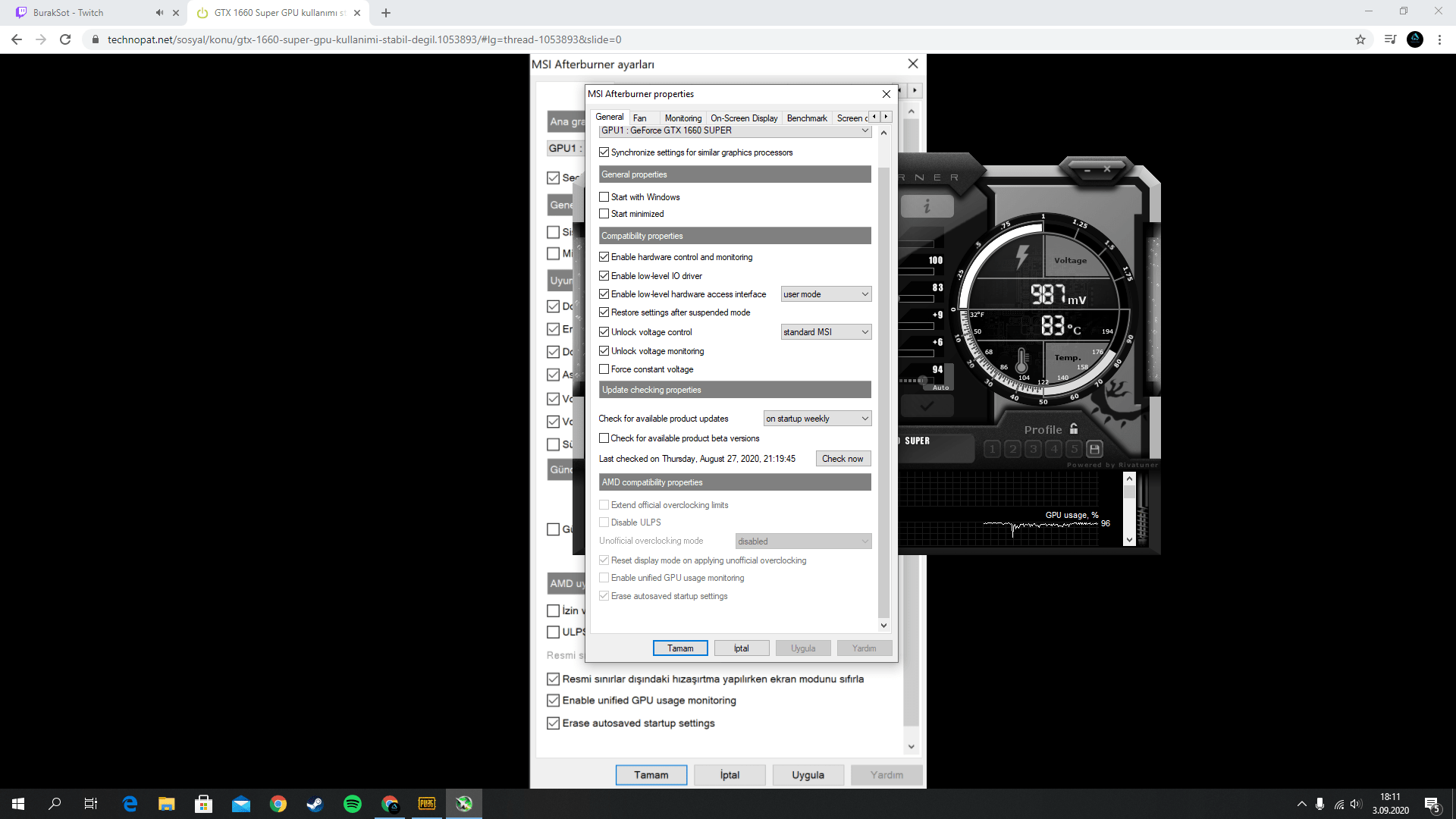
Task: Reload the page with the refresh icon
Action: click(65, 39)
